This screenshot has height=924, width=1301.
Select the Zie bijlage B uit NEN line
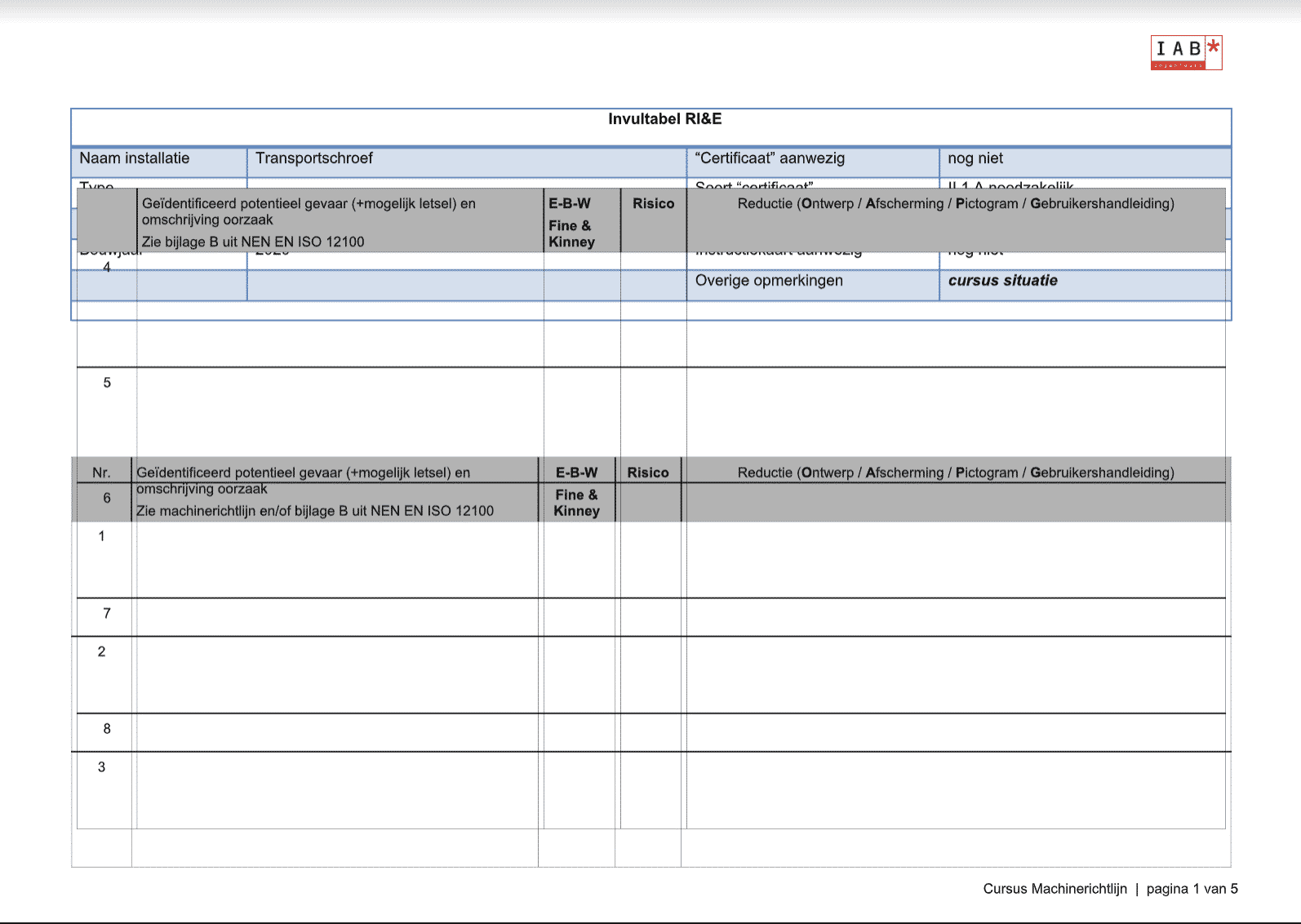click(x=253, y=242)
